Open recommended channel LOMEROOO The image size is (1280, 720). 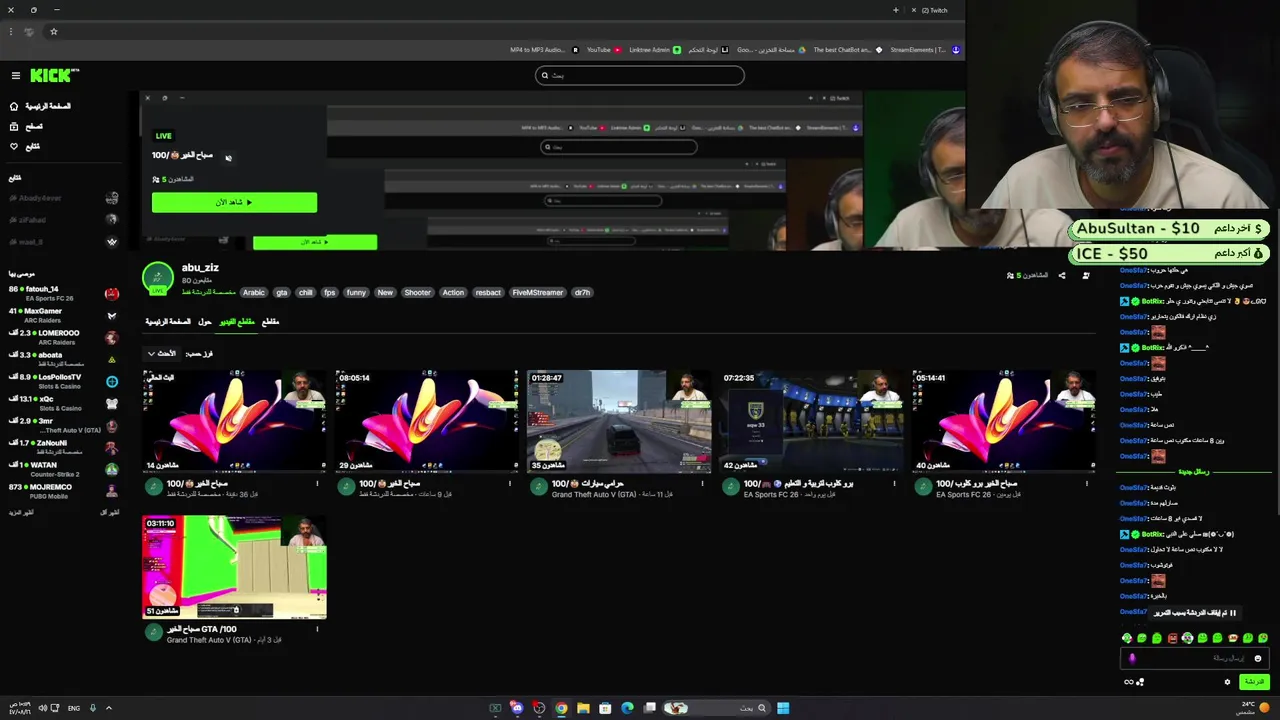pos(62,337)
